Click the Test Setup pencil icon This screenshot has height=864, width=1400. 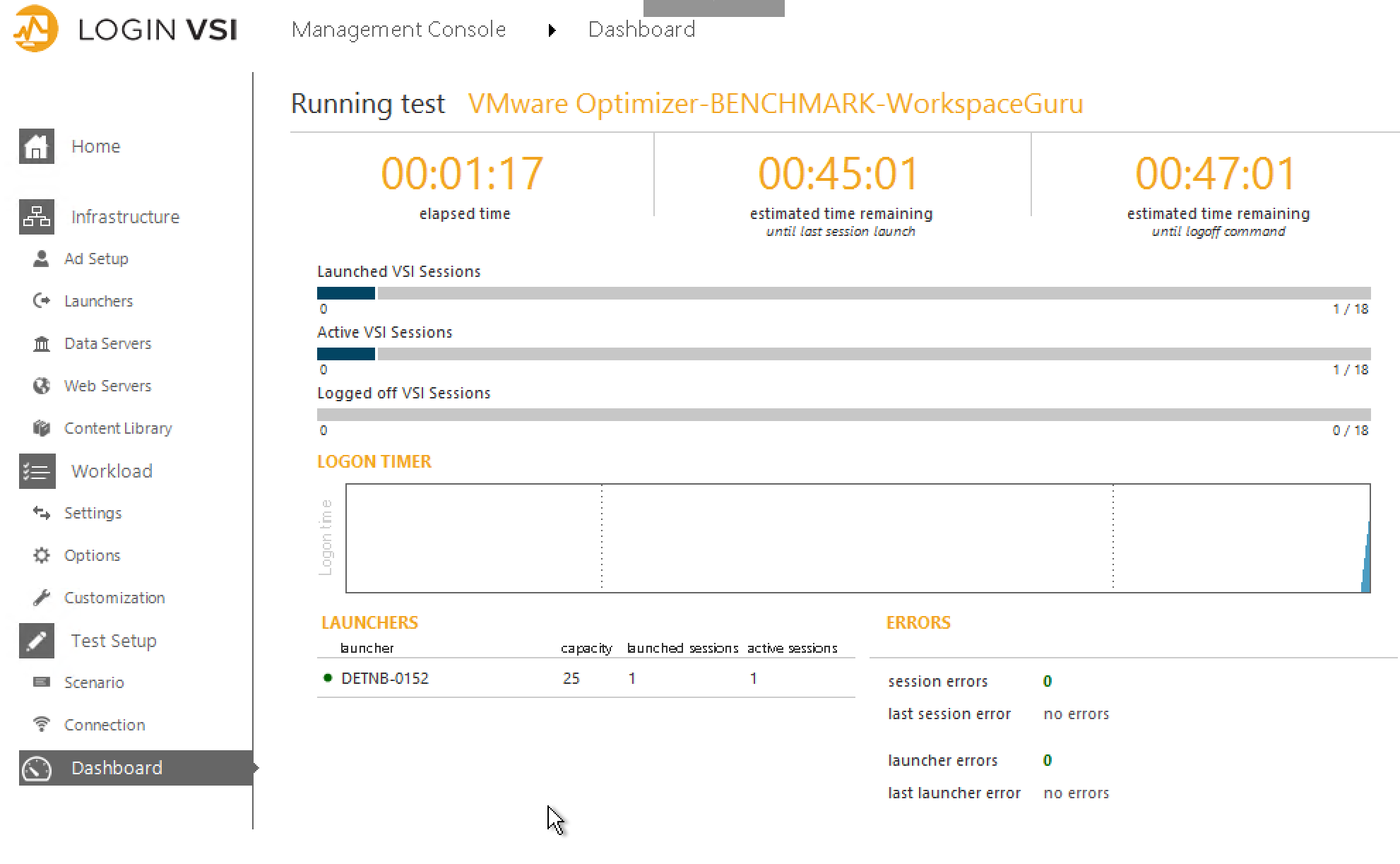click(x=37, y=641)
